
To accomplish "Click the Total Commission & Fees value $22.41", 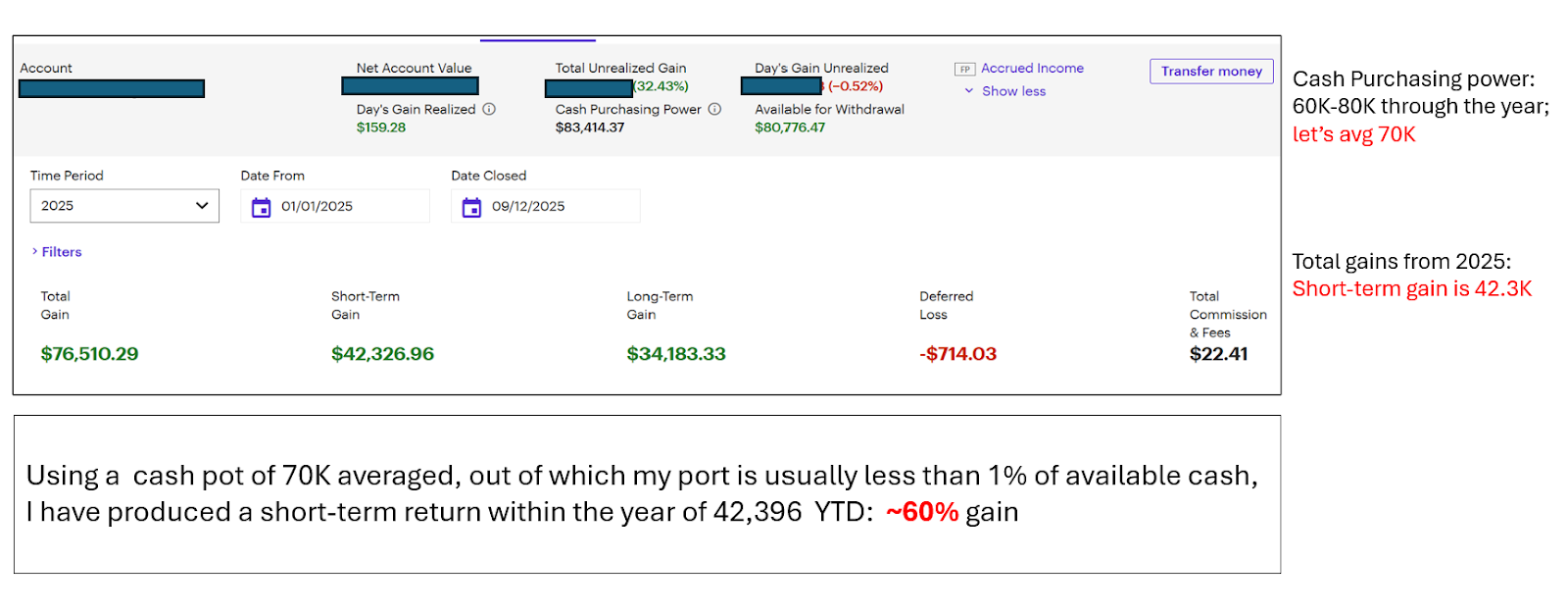I will (1218, 354).
